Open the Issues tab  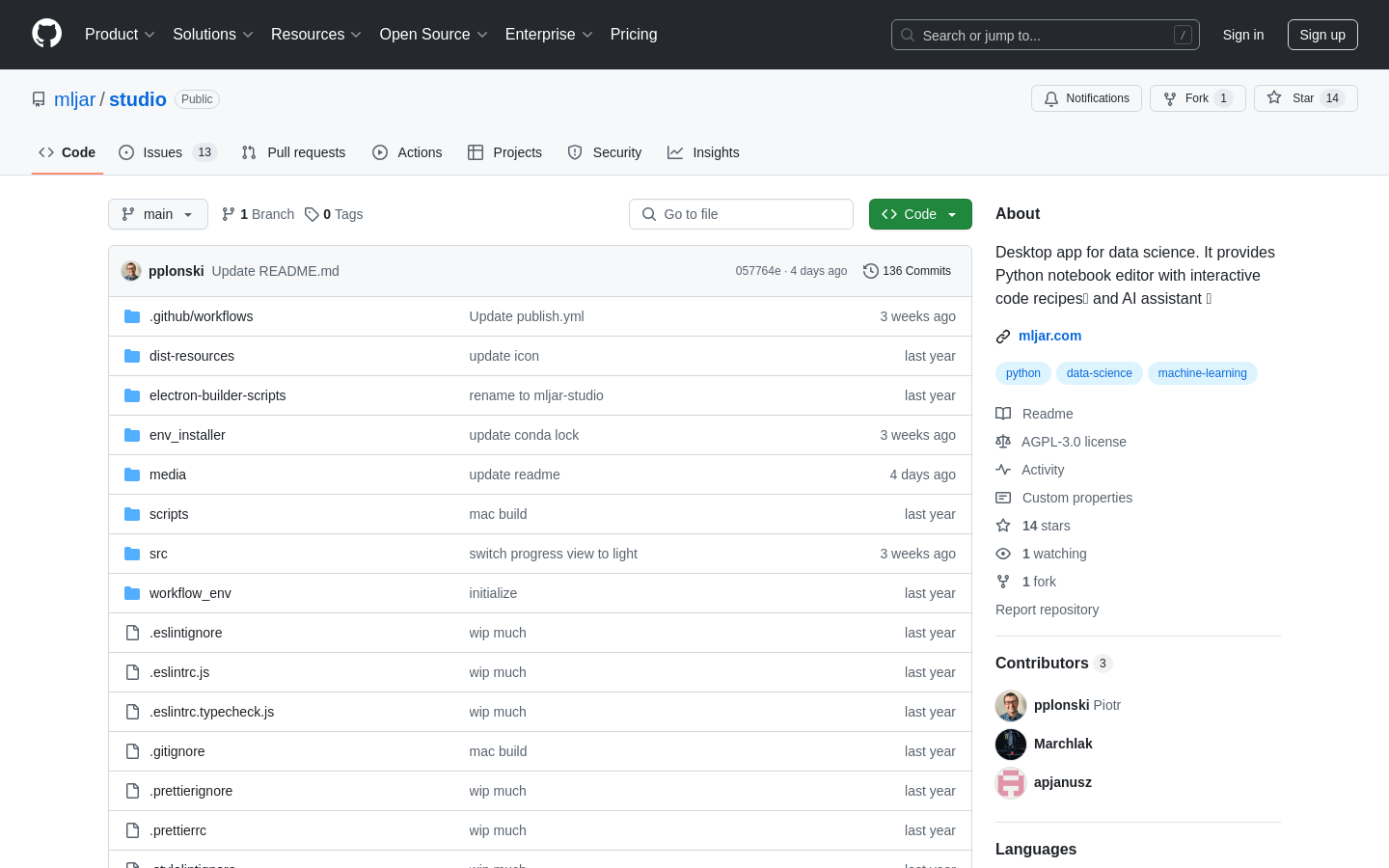point(168,152)
